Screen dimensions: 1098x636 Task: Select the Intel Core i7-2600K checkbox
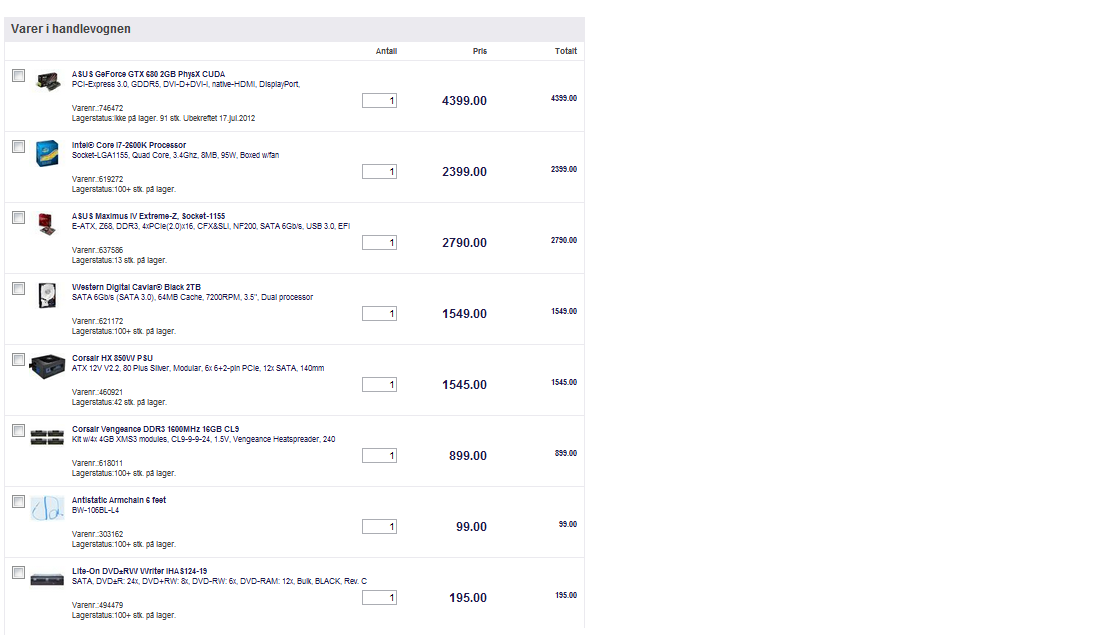pos(18,146)
